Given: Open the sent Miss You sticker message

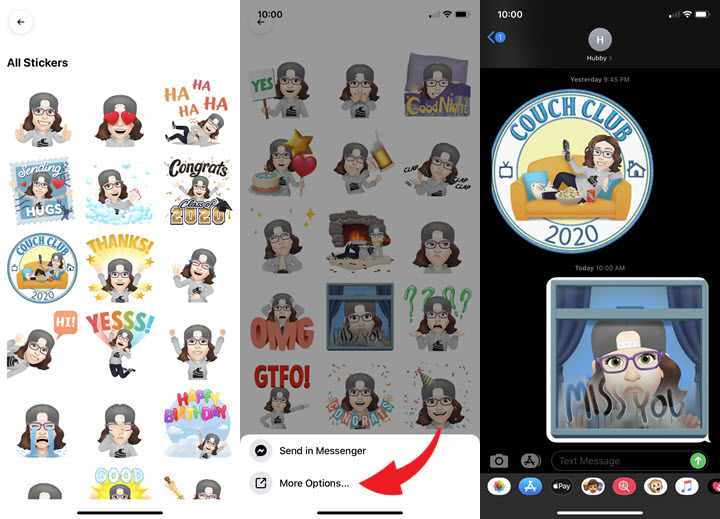Looking at the screenshot, I should 628,360.
